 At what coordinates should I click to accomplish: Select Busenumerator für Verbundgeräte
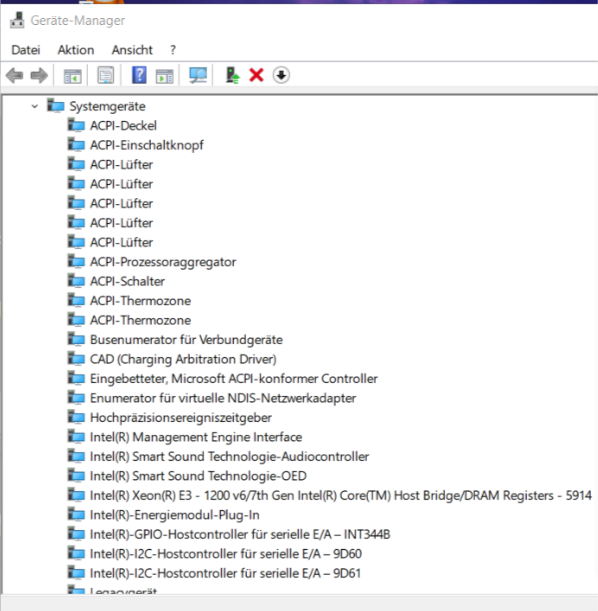pos(186,340)
